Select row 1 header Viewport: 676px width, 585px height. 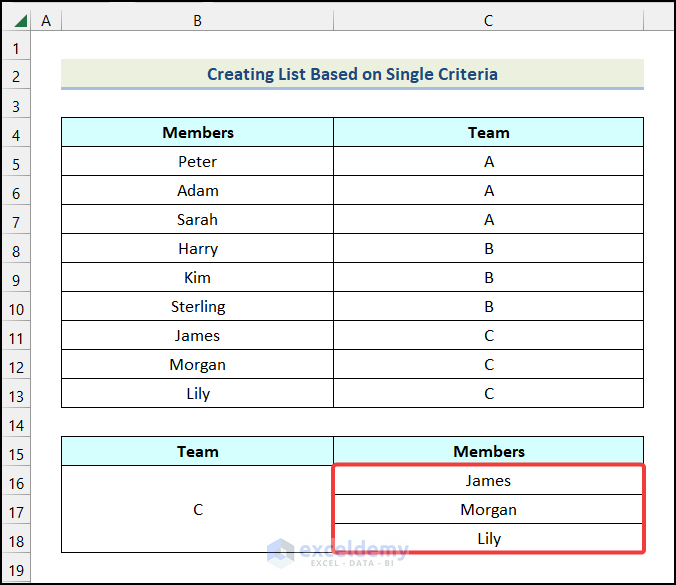tap(17, 48)
